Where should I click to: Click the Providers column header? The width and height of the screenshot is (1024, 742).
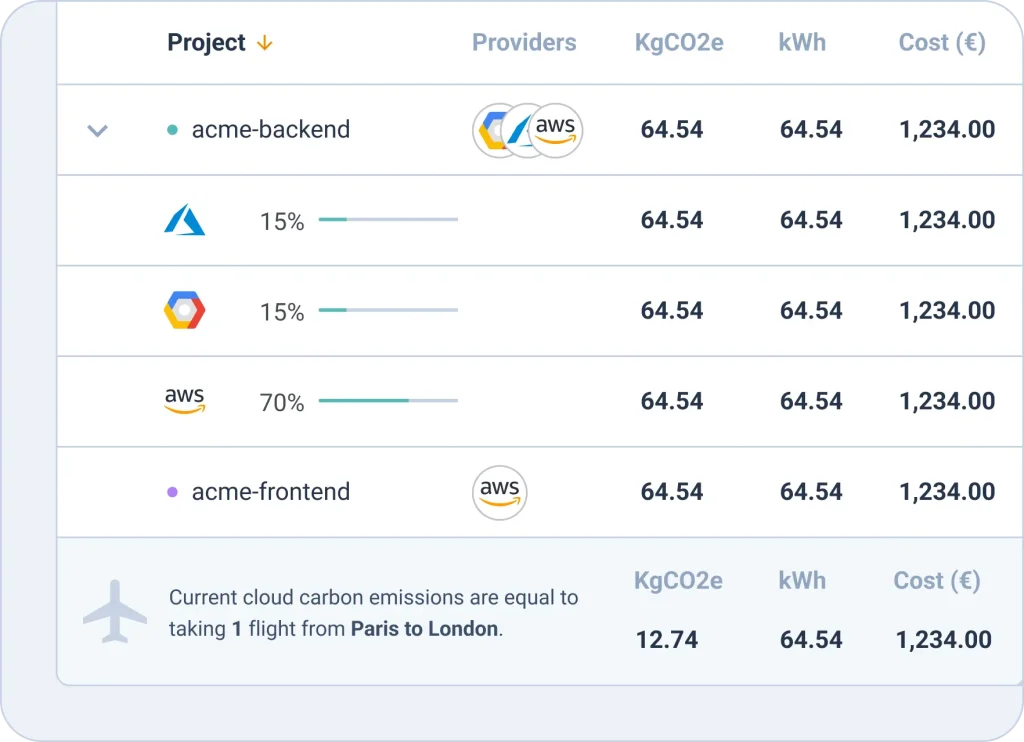pyautogui.click(x=524, y=42)
